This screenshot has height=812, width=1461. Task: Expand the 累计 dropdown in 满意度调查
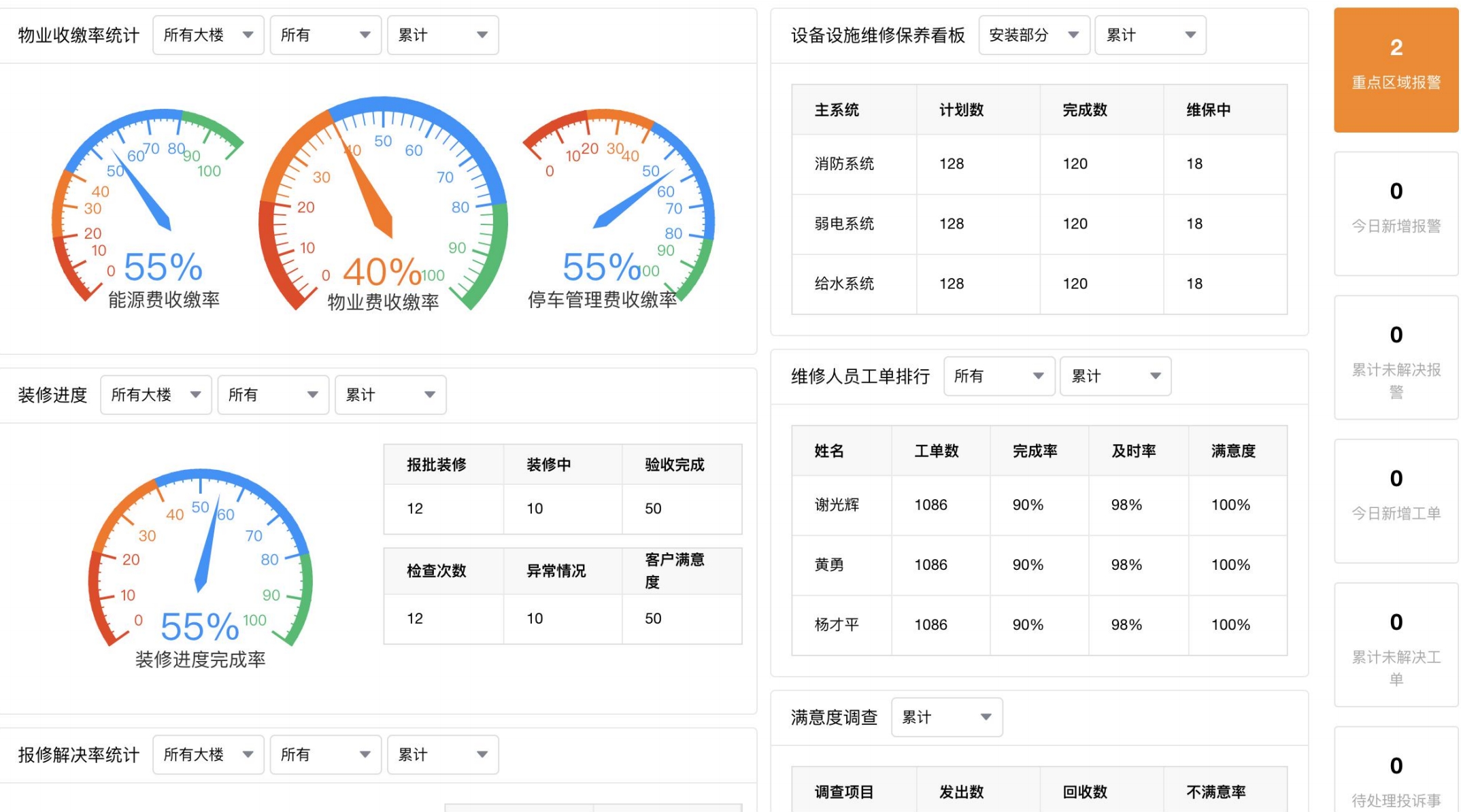tap(946, 717)
